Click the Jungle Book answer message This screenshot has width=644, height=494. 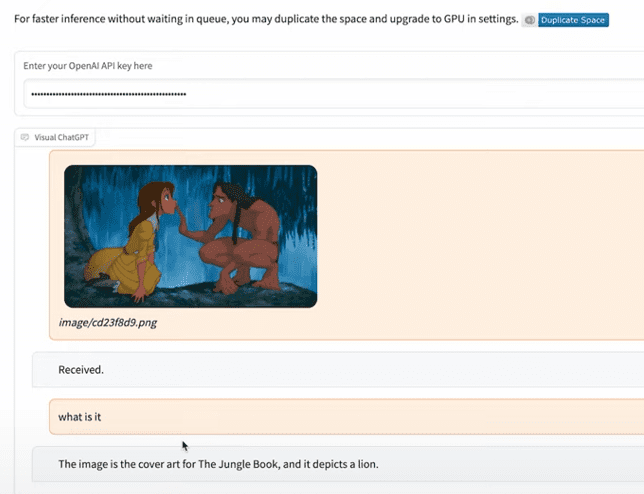point(338,464)
